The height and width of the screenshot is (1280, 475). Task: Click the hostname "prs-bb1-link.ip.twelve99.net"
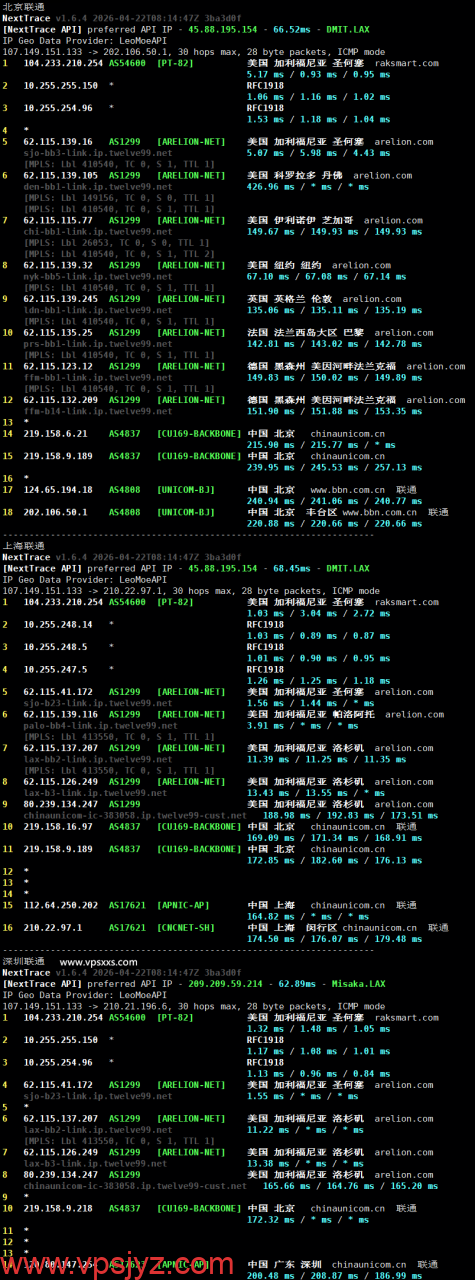point(97,344)
